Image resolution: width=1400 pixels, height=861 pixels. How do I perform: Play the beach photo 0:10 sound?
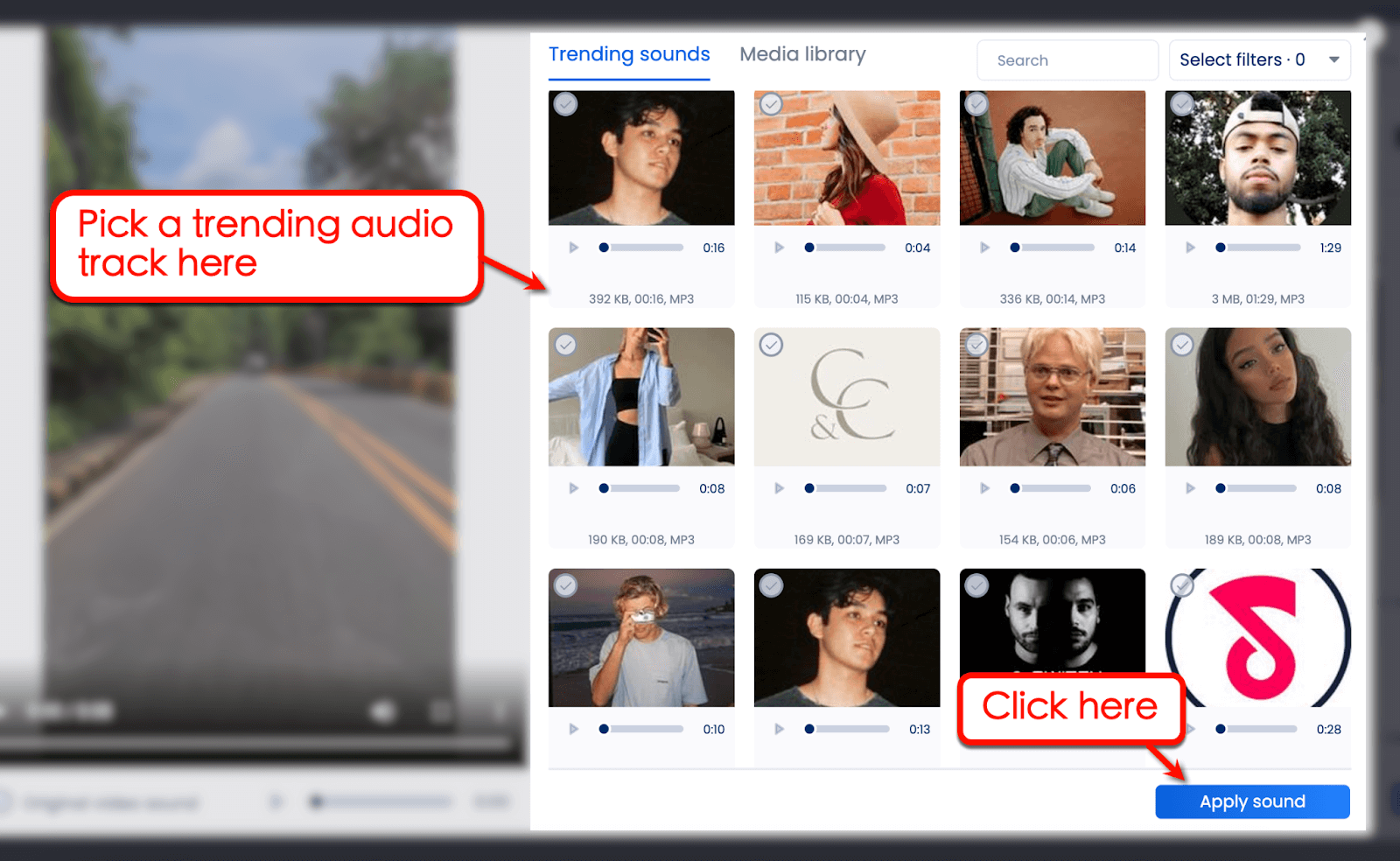(x=574, y=728)
